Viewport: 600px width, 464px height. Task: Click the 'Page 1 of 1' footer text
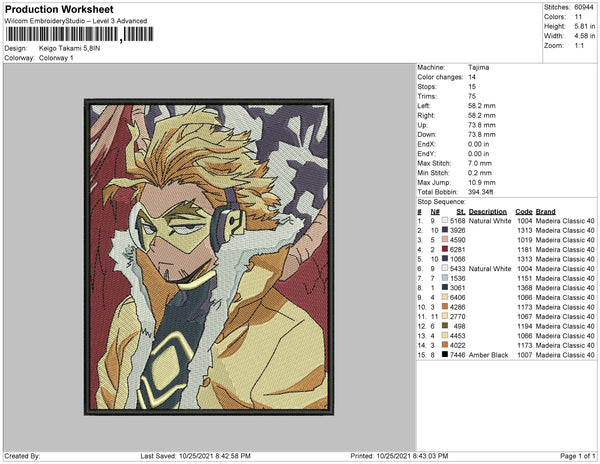tap(578, 456)
